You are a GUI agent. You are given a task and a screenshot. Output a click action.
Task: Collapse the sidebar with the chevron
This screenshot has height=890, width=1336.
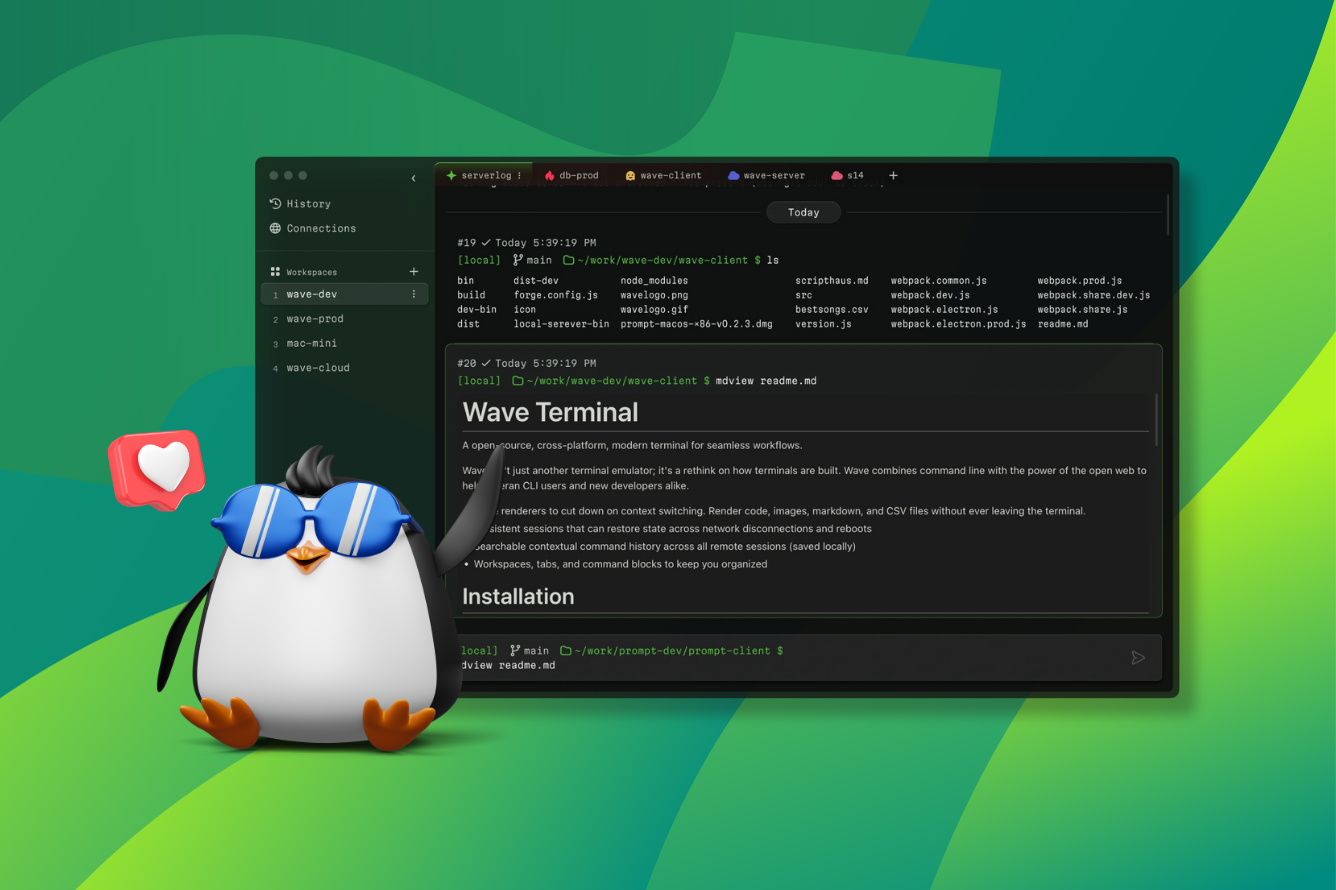point(414,179)
